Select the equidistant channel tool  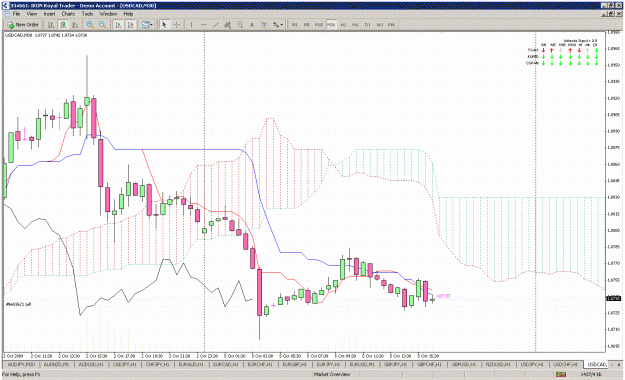pos(228,25)
